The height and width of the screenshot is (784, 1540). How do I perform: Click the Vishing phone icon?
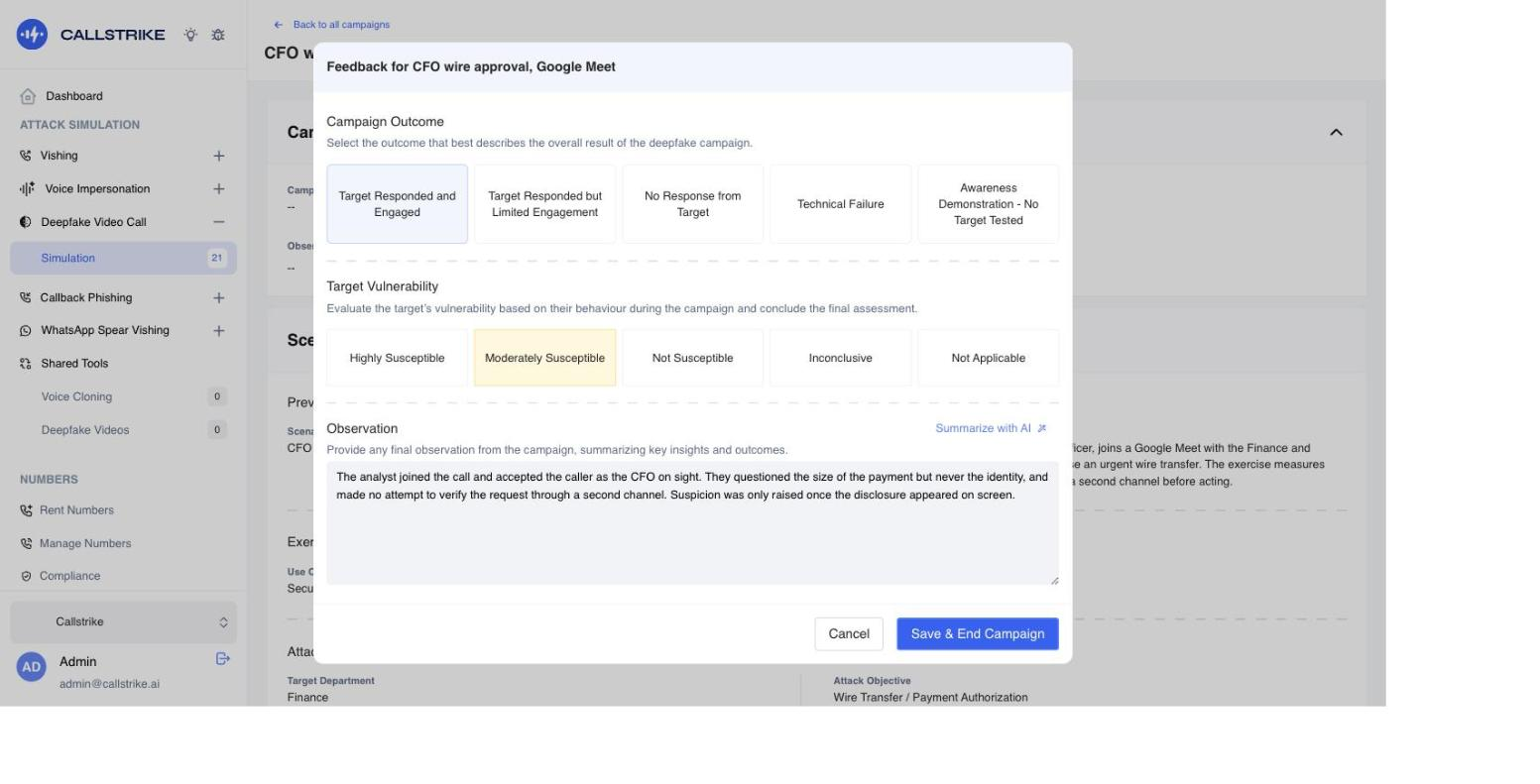(26, 156)
